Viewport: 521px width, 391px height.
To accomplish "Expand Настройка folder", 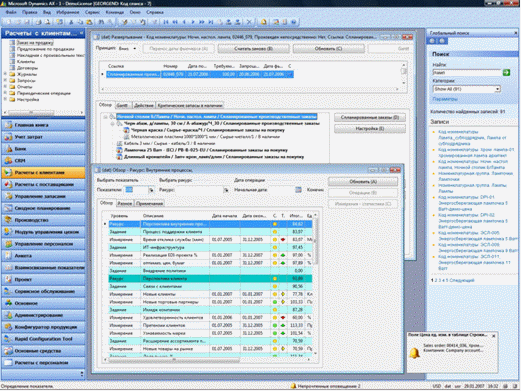I will tap(5, 100).
